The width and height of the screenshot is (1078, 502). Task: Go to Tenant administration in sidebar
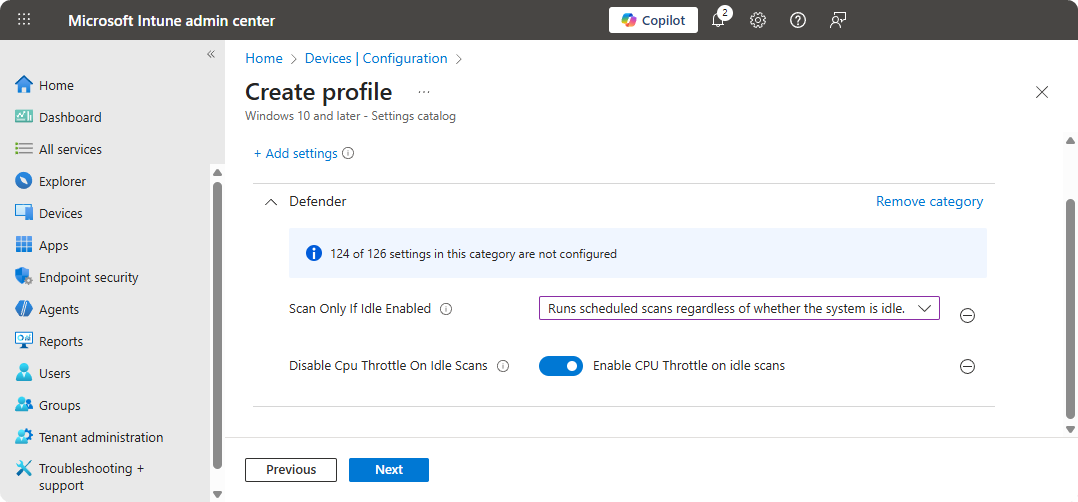100,437
